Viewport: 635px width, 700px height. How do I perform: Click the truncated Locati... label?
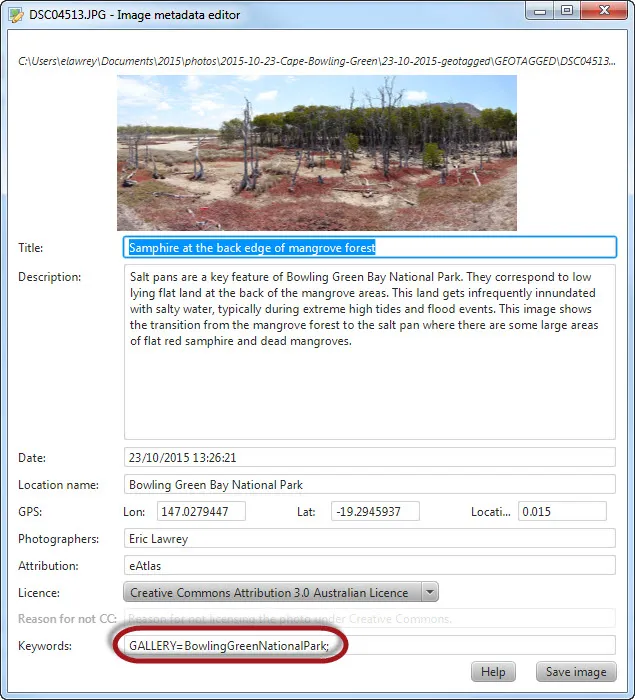490,512
